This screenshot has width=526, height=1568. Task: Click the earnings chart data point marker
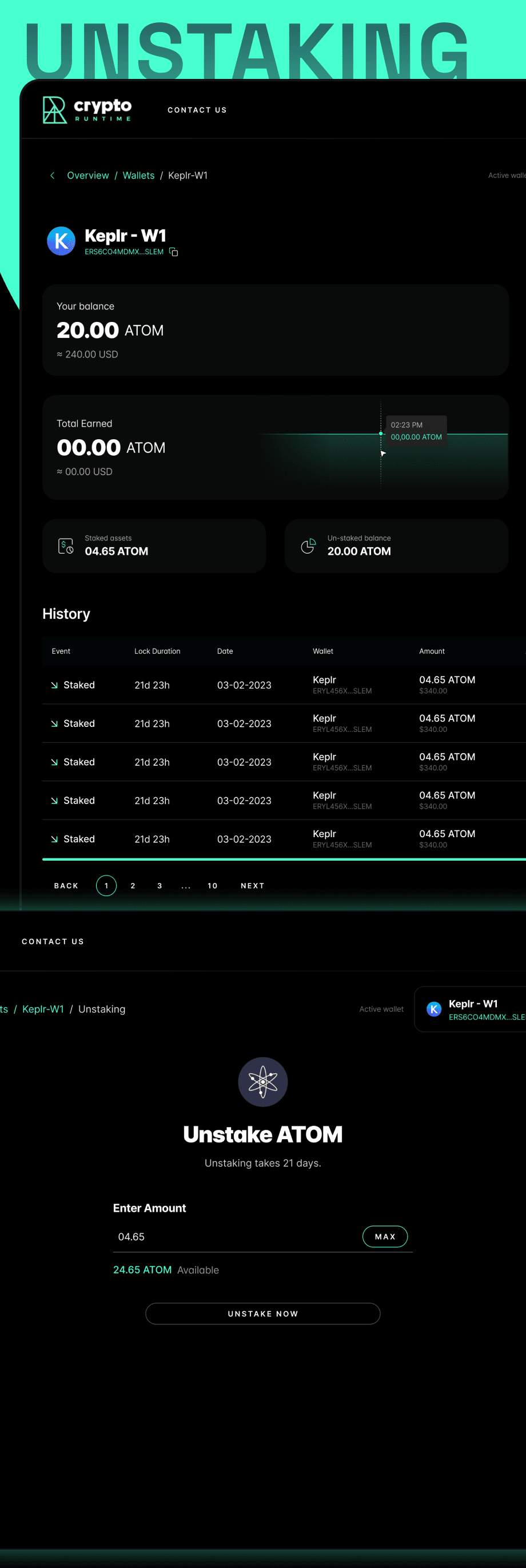tap(381, 433)
